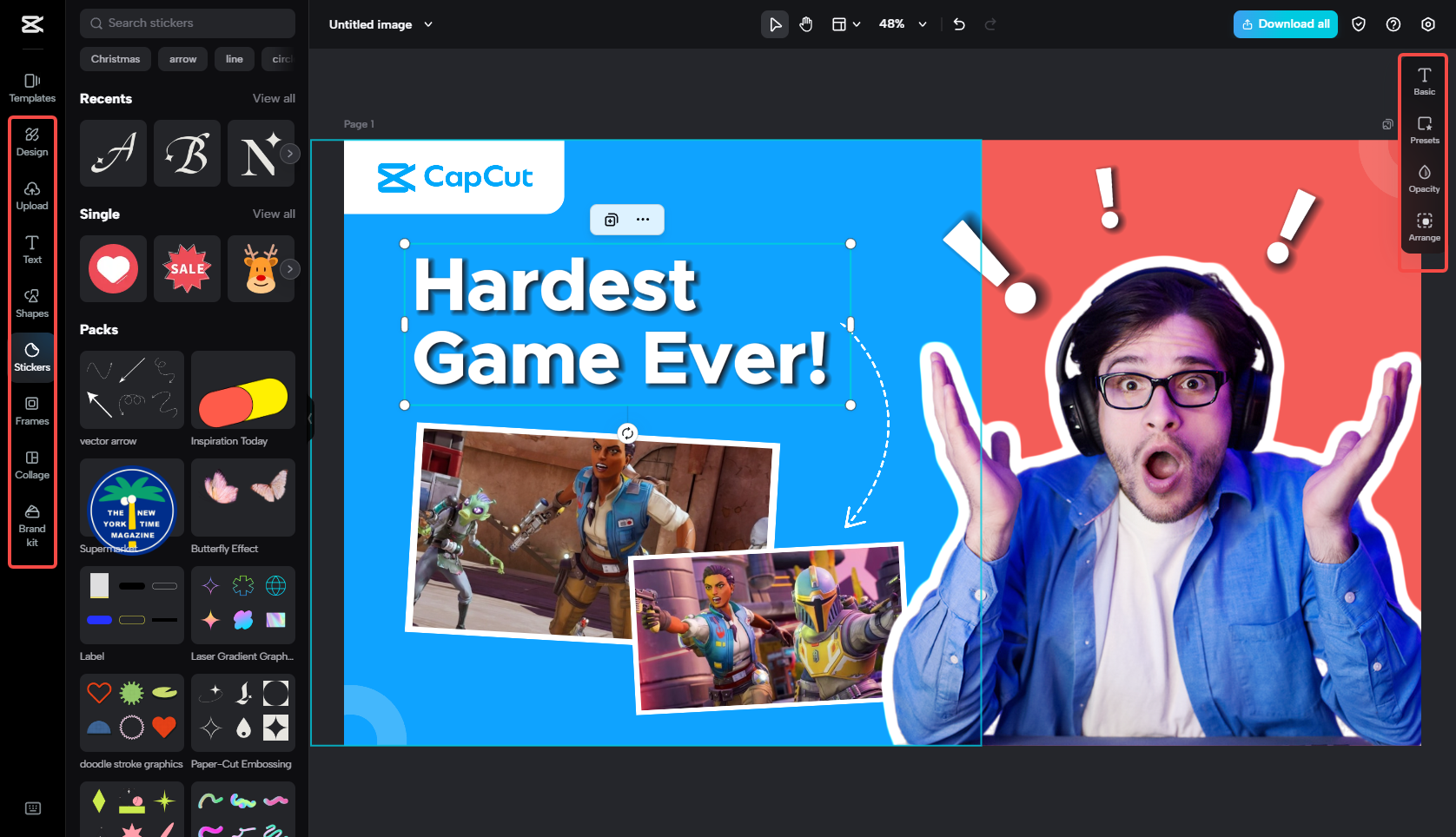The image size is (1456, 837).
Task: Switch to the Frames panel
Action: point(32,411)
